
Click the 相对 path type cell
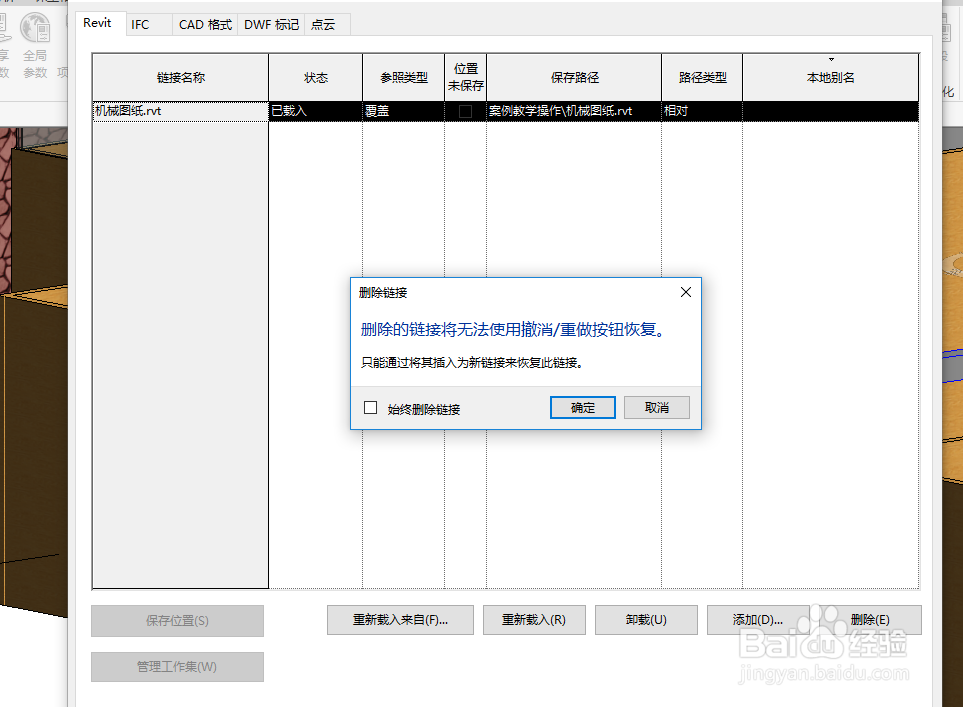click(702, 111)
